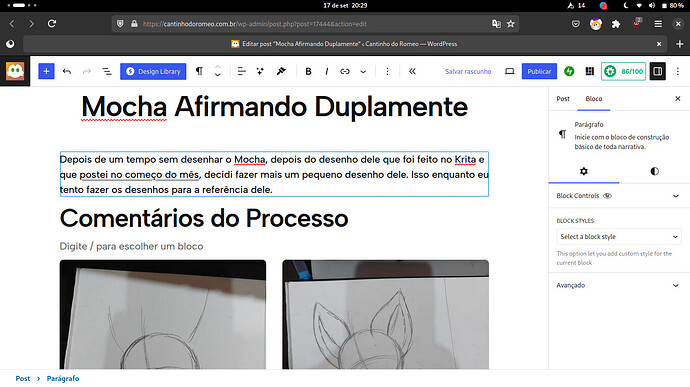Expand the Block Controls panel
This screenshot has height=387, width=690.
click(618, 196)
